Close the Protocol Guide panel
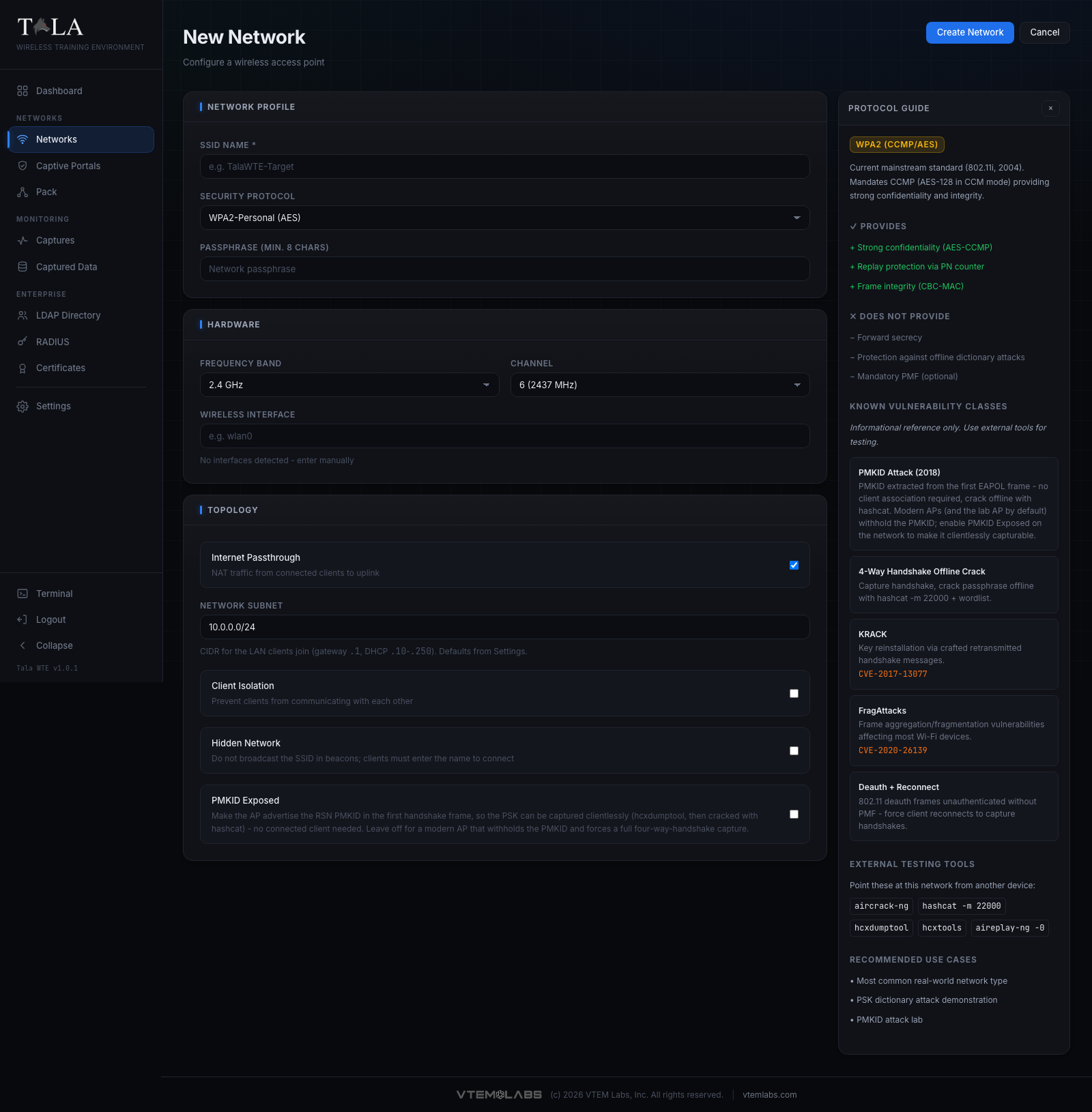This screenshot has height=1112, width=1092. (1050, 108)
